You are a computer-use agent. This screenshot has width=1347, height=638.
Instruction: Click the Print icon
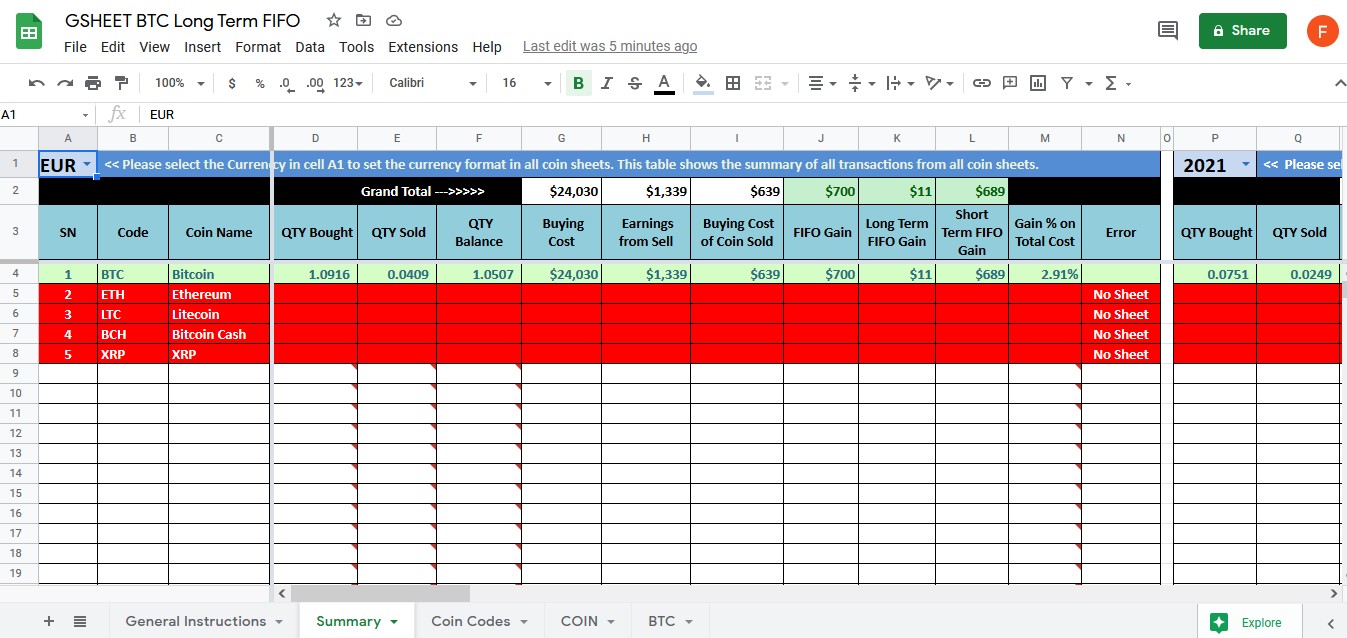tap(93, 83)
